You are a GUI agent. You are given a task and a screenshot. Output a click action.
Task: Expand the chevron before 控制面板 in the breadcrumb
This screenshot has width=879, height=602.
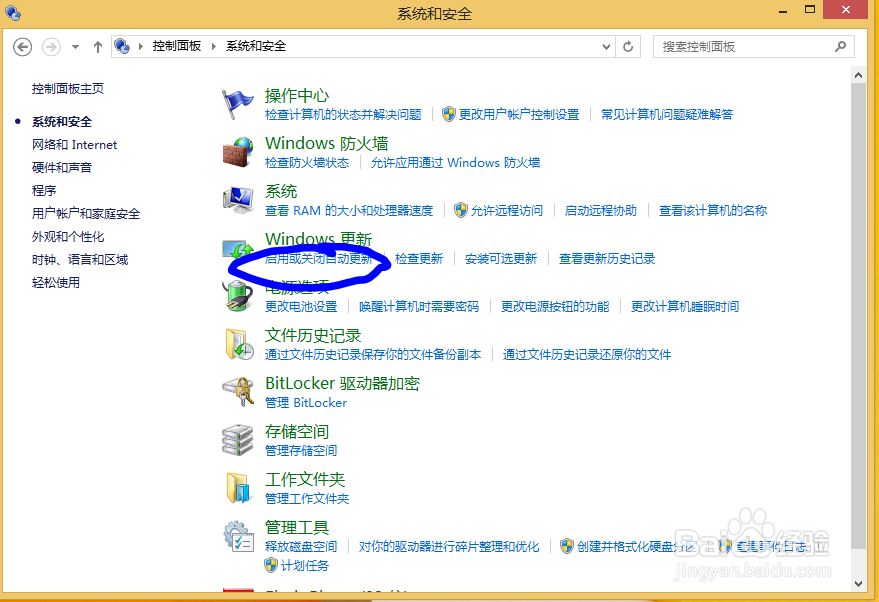point(140,47)
